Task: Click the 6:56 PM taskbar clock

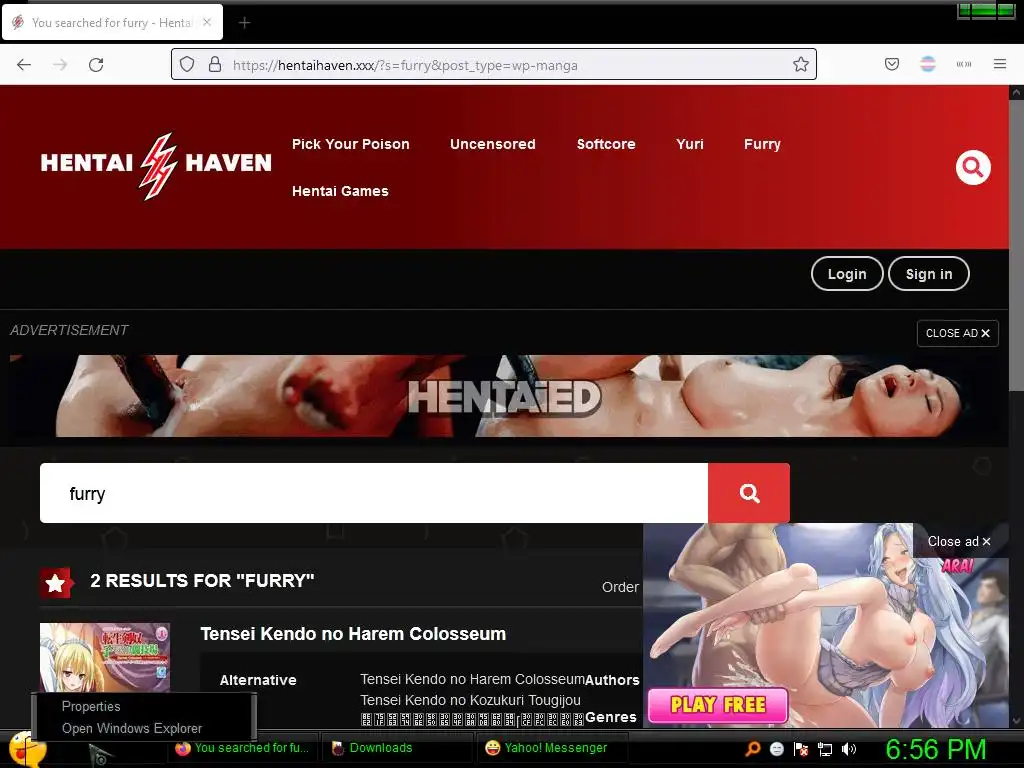Action: point(936,749)
